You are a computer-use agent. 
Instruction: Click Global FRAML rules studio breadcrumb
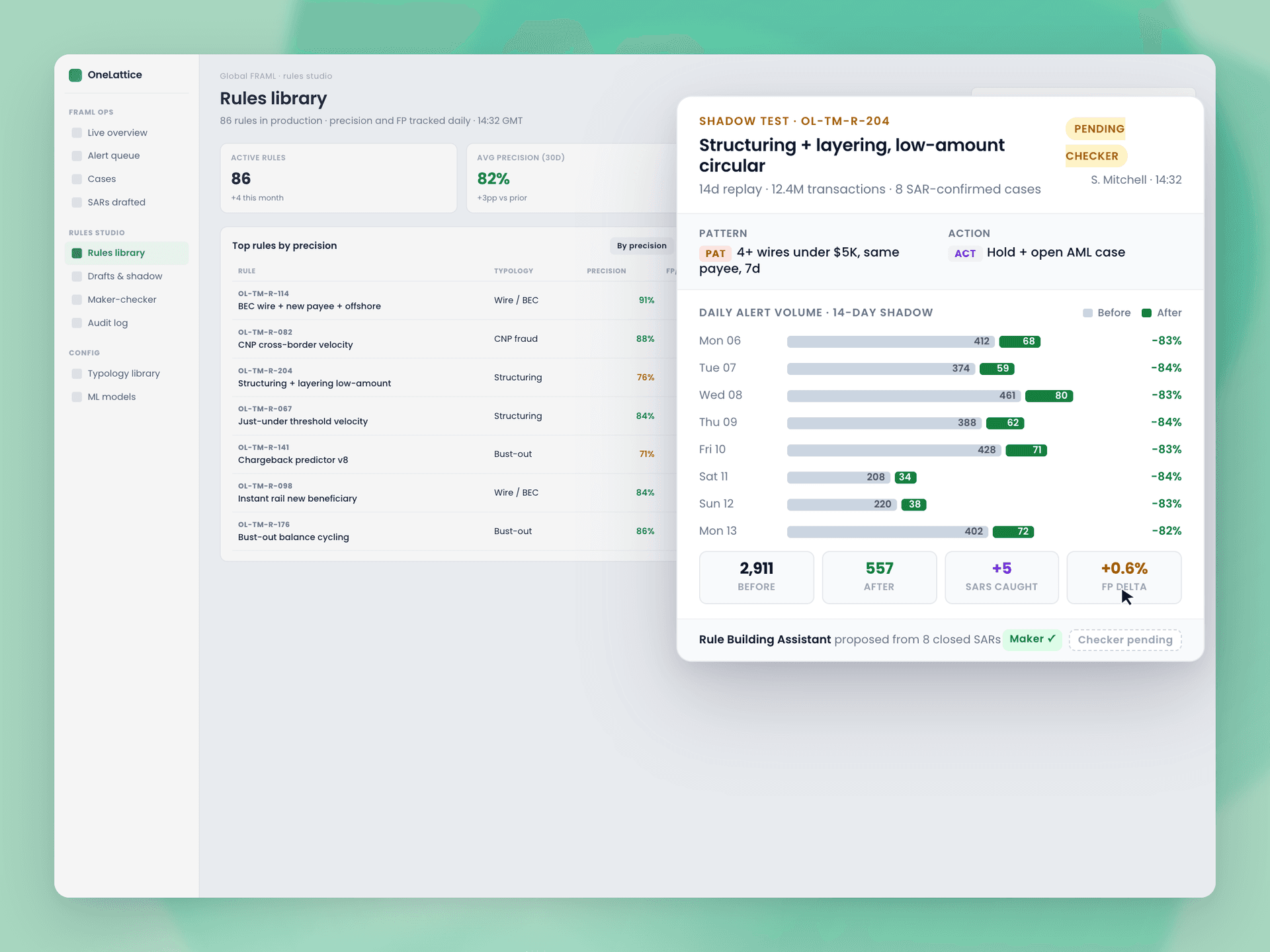pos(276,76)
